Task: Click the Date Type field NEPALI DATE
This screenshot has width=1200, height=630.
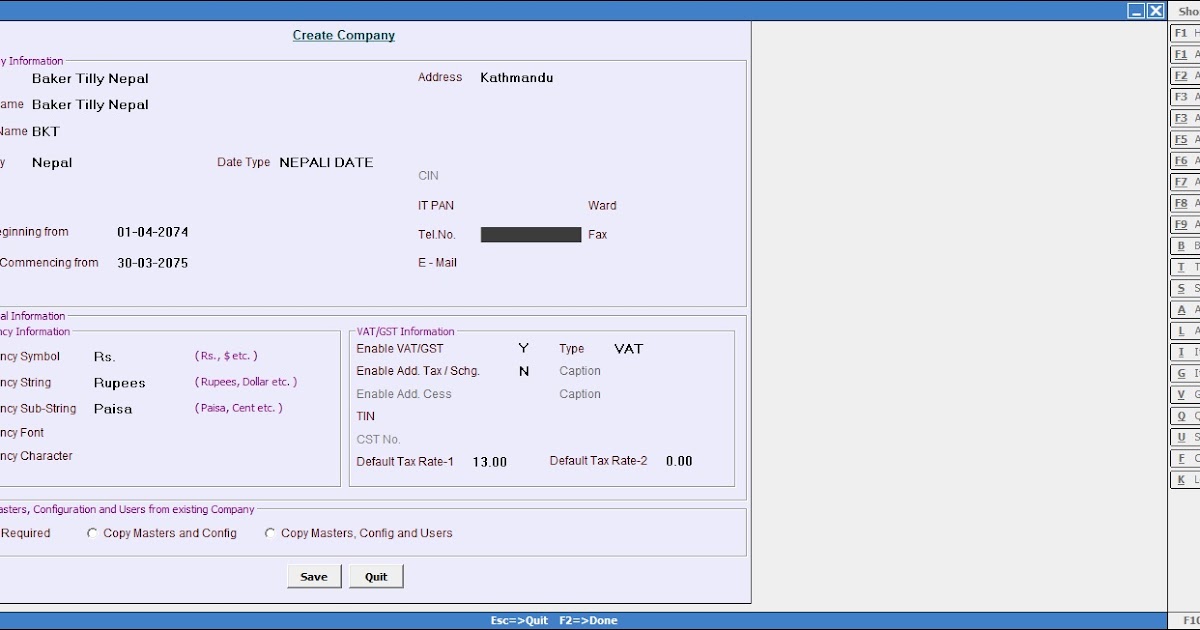Action: pyautogui.click(x=326, y=162)
